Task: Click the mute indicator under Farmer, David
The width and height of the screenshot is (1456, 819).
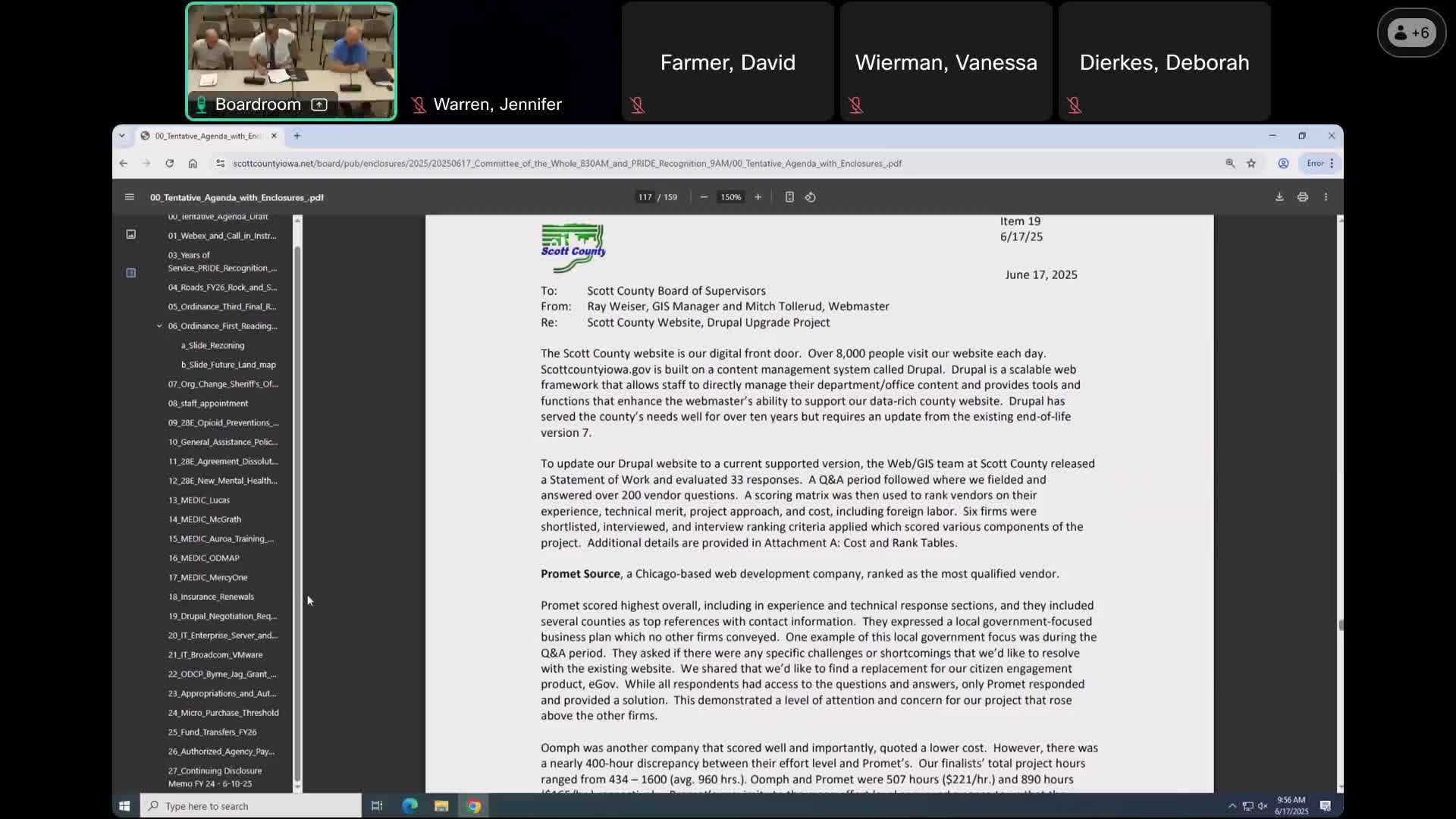Action: pyautogui.click(x=637, y=105)
